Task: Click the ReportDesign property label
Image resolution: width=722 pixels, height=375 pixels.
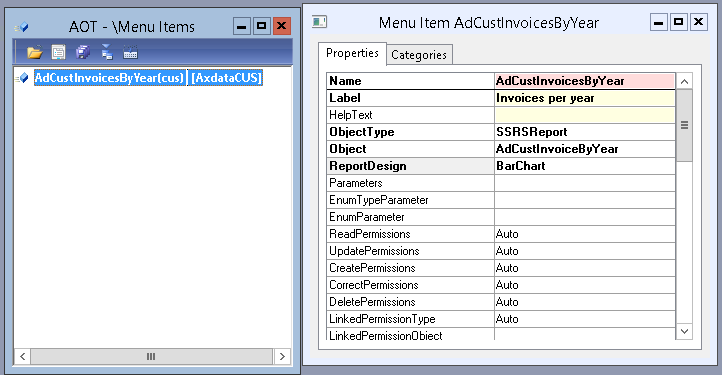Action: [367, 166]
